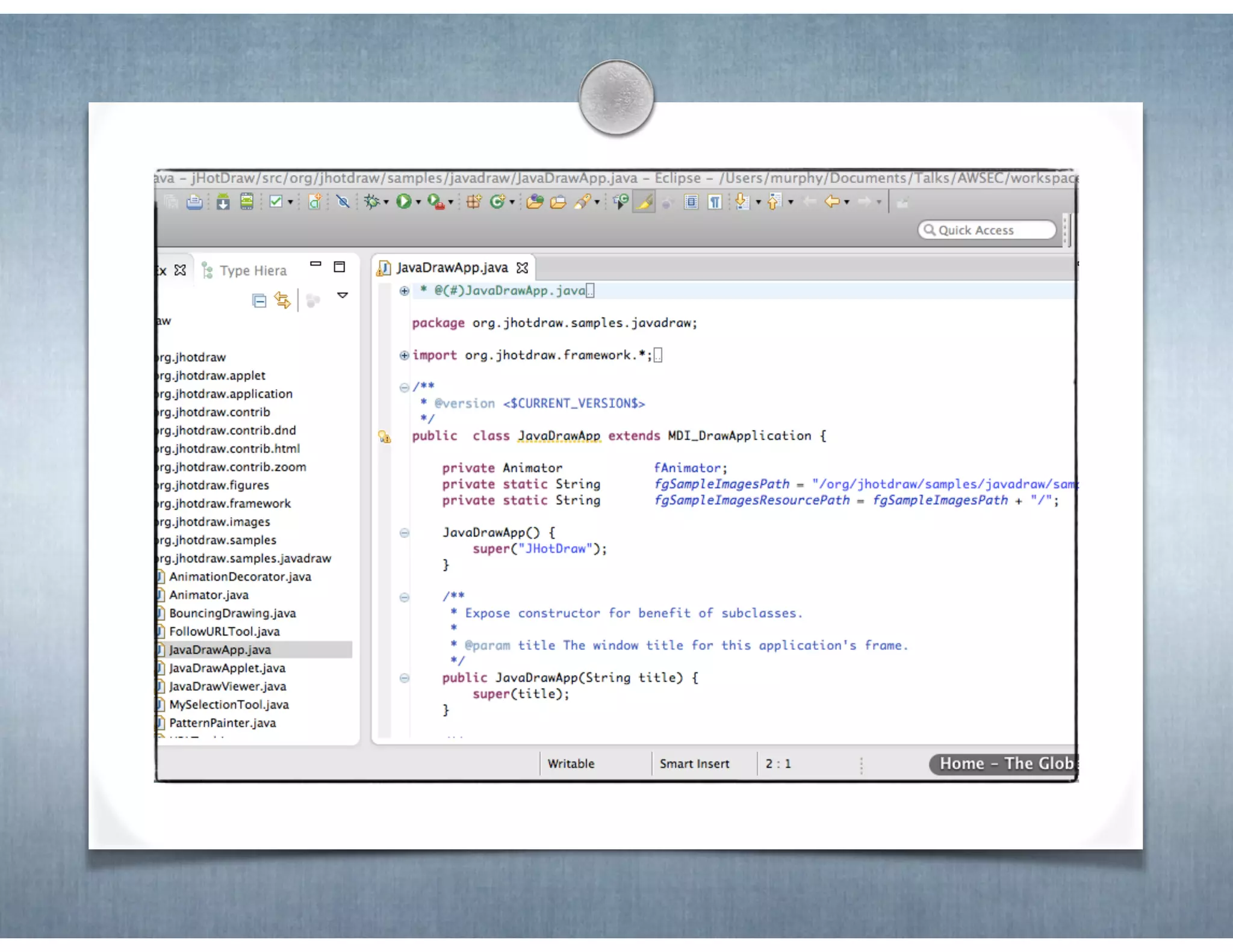
Task: Click the Quick Access search field
Action: click(987, 230)
